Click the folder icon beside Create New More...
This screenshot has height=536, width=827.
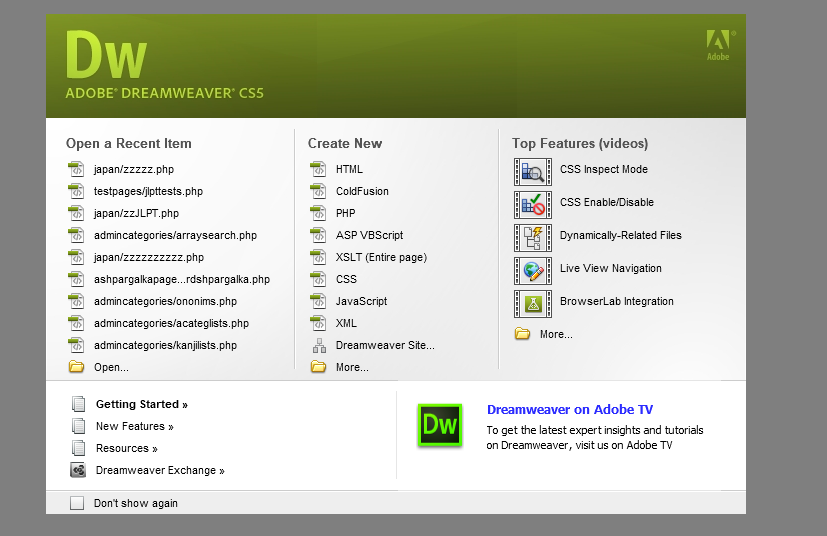[x=319, y=367]
